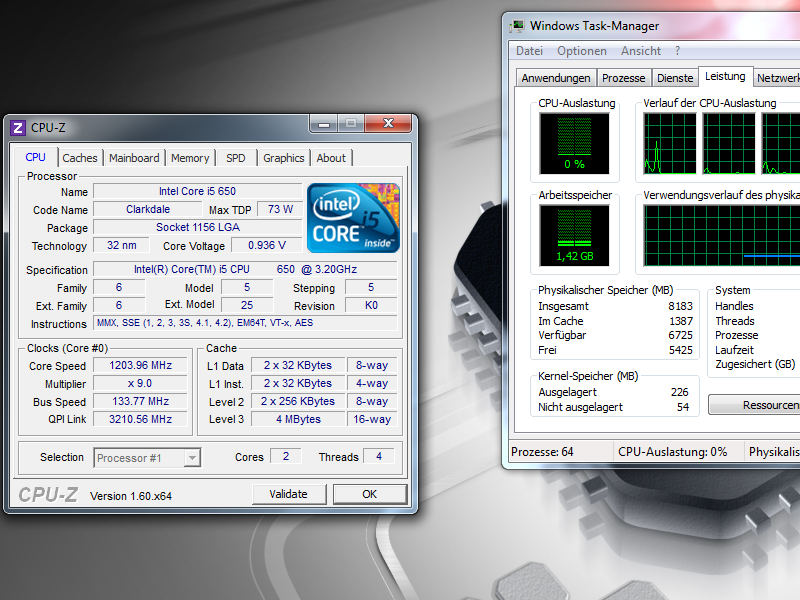800x600 pixels.
Task: Open the Datei menu in Task-Manager
Action: coord(529,51)
